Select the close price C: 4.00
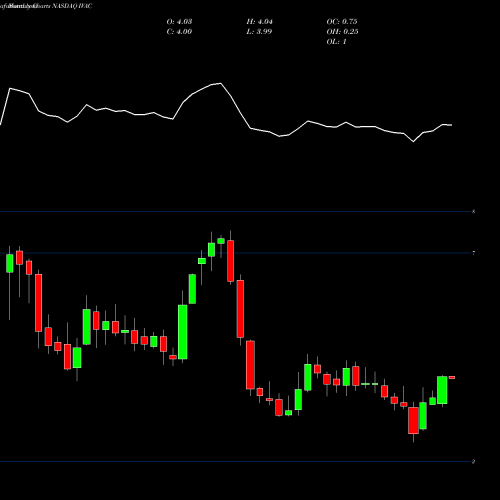500x500 pixels. tap(179, 32)
